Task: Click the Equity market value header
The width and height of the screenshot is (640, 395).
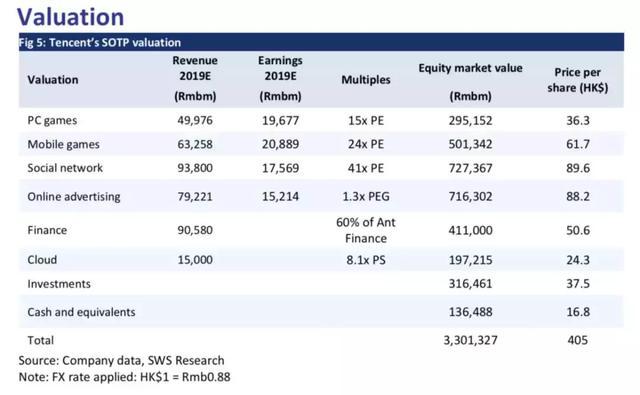Action: pyautogui.click(x=470, y=82)
